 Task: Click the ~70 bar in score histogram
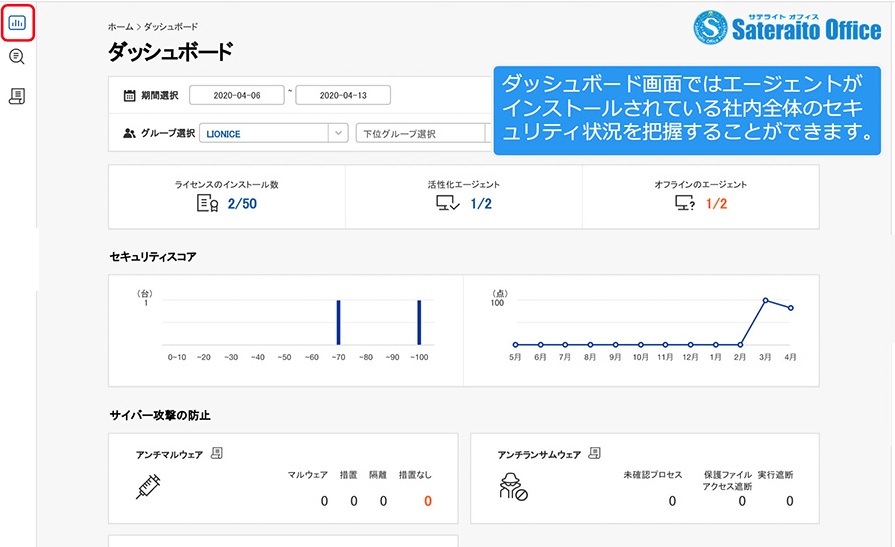click(x=338, y=323)
